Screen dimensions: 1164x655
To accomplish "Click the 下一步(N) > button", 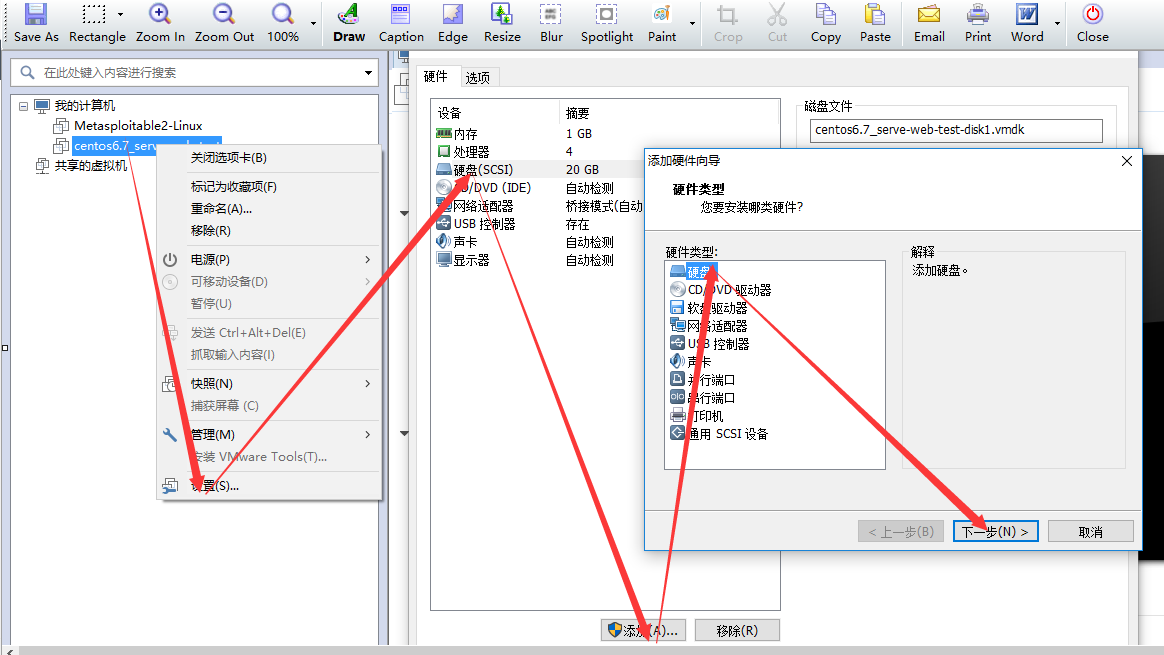I will click(995, 532).
